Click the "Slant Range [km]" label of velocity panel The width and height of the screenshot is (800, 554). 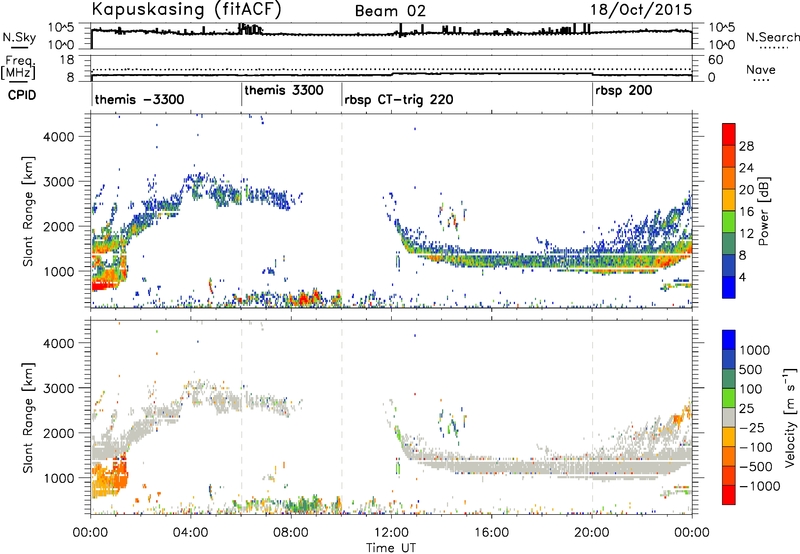click(x=28, y=418)
